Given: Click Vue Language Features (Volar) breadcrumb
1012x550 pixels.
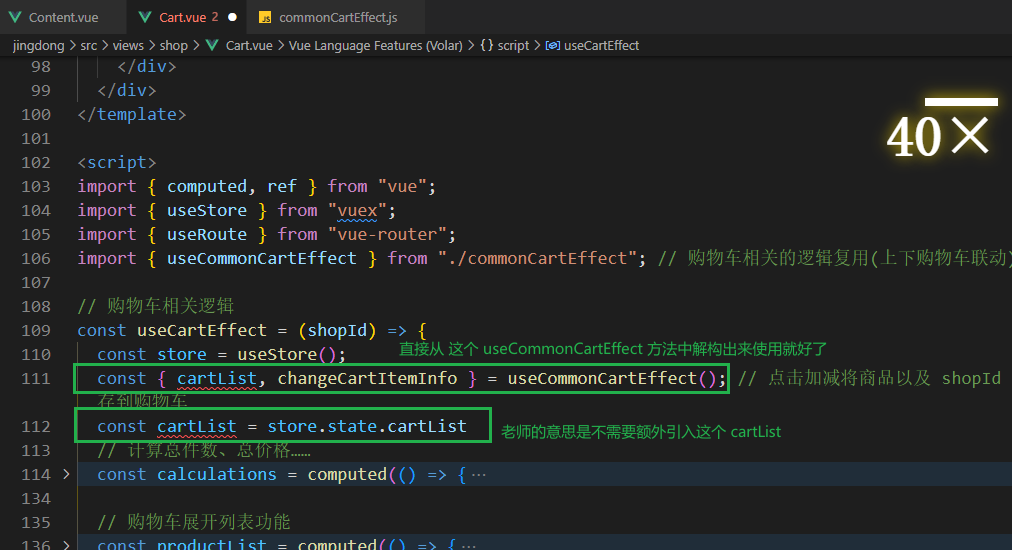Looking at the screenshot, I should 376,46.
